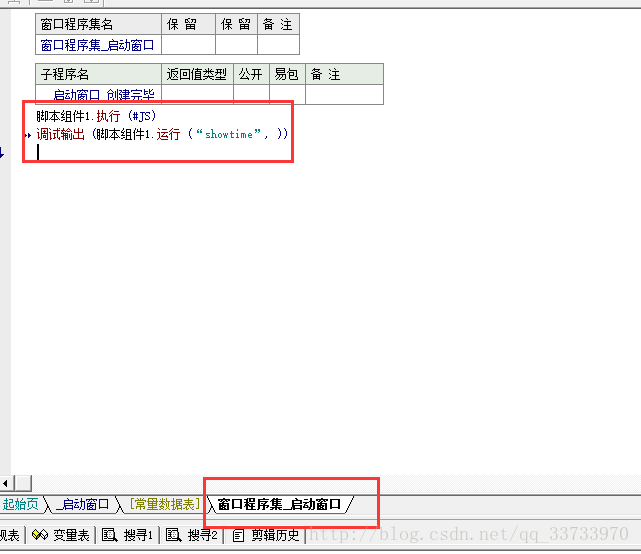Click the empty 公开 cell of subroutine row
The image size is (641, 554).
point(251,94)
